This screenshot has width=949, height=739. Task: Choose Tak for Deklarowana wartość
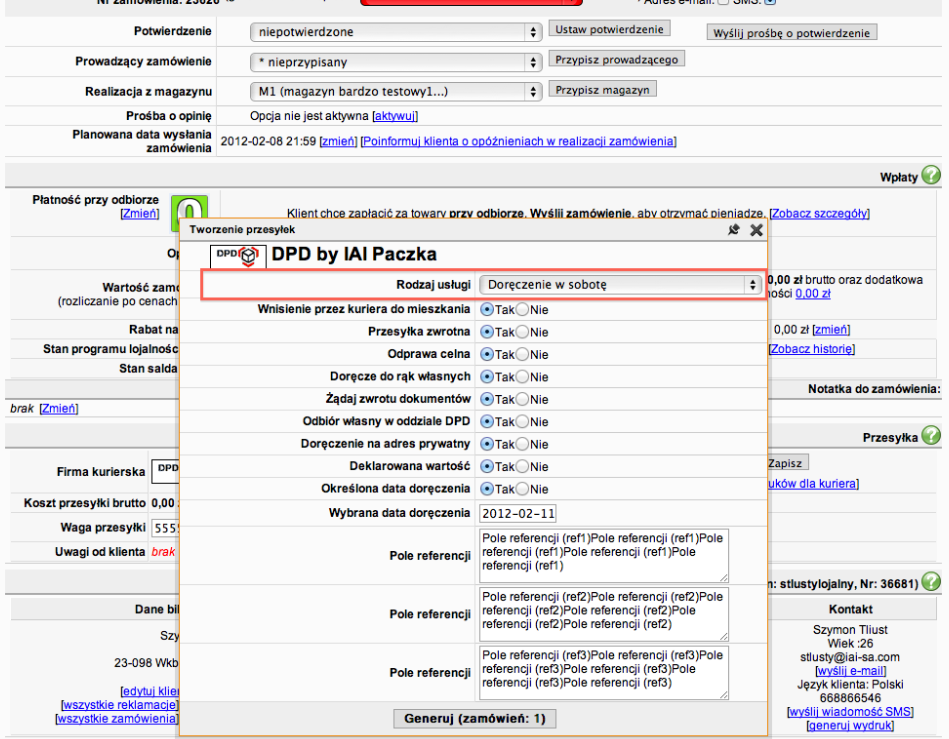[487, 466]
